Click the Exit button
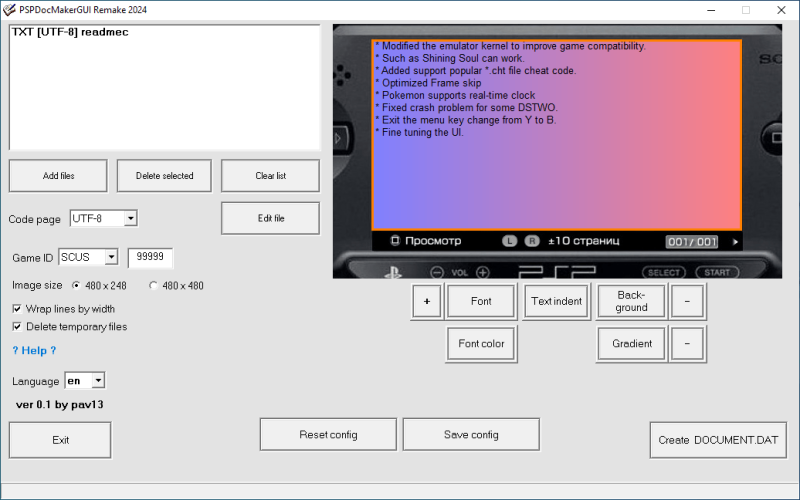 pos(60,440)
